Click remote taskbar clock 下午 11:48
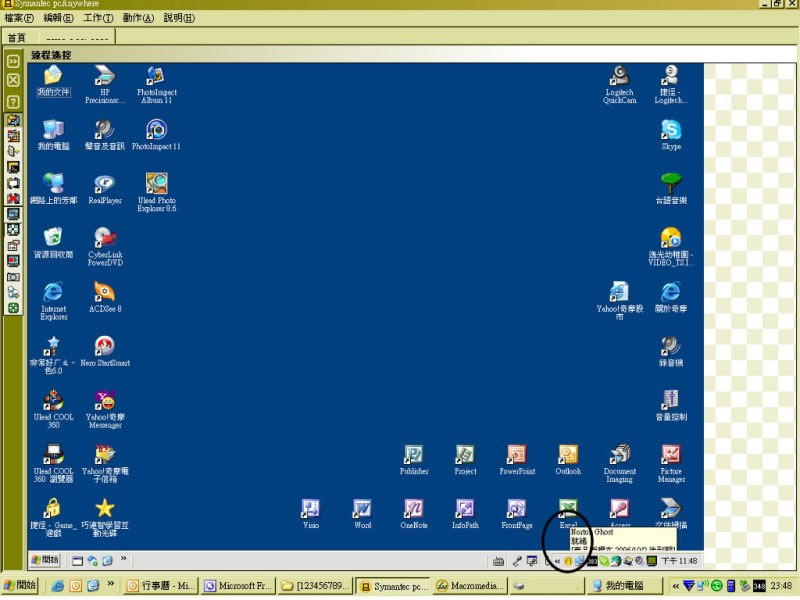 click(x=679, y=561)
